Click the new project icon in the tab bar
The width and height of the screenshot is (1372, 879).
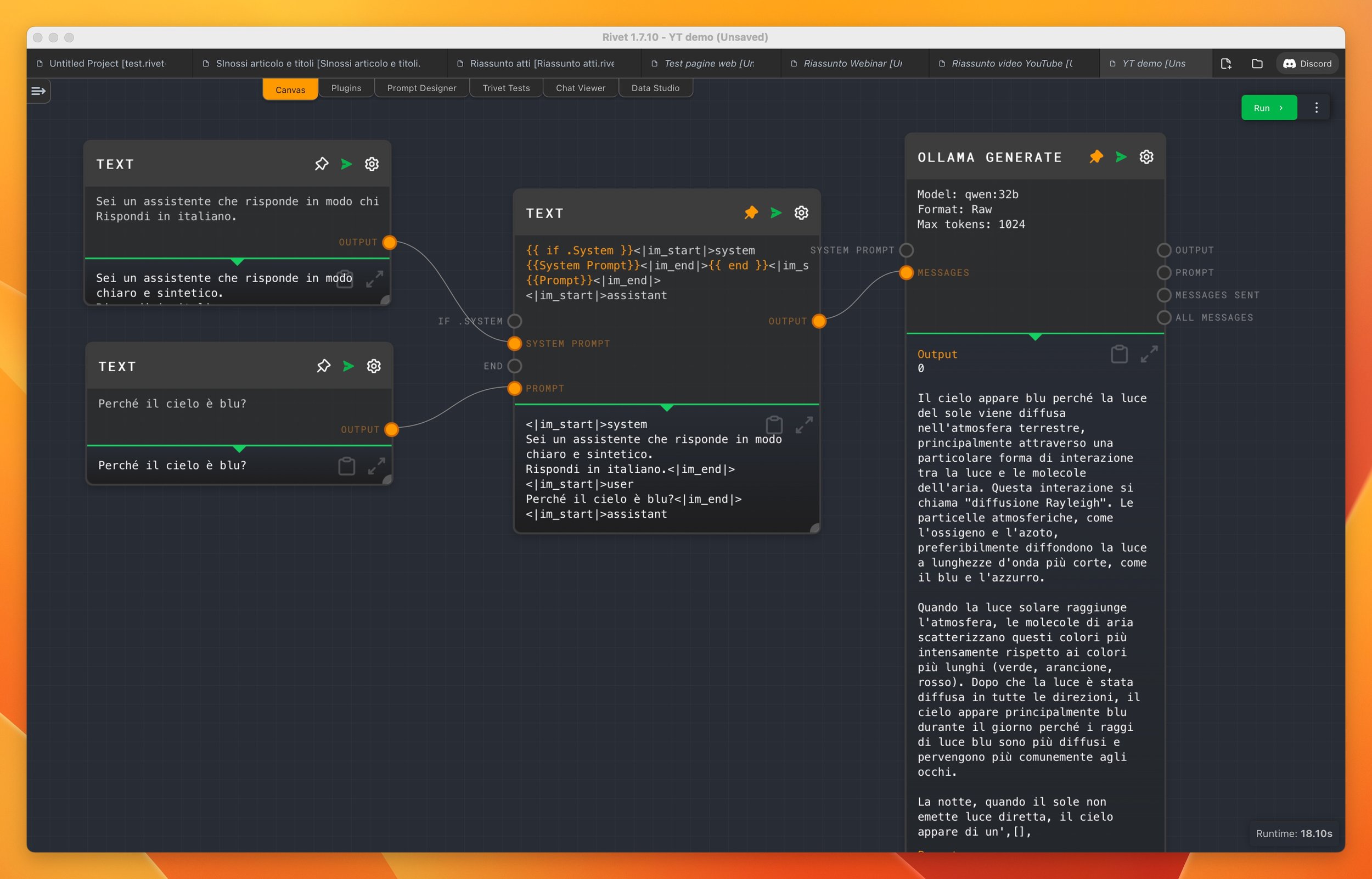point(1226,63)
